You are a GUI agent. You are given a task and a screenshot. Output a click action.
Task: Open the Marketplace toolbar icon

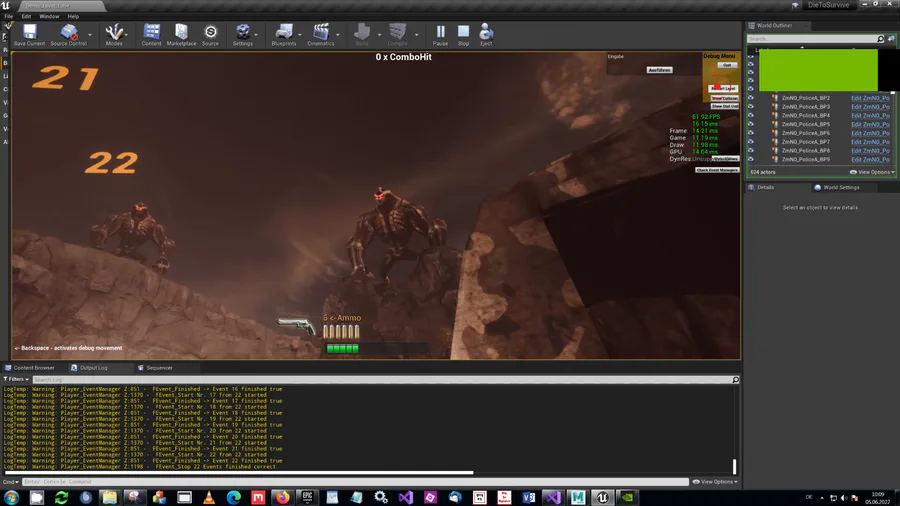pyautogui.click(x=181, y=34)
